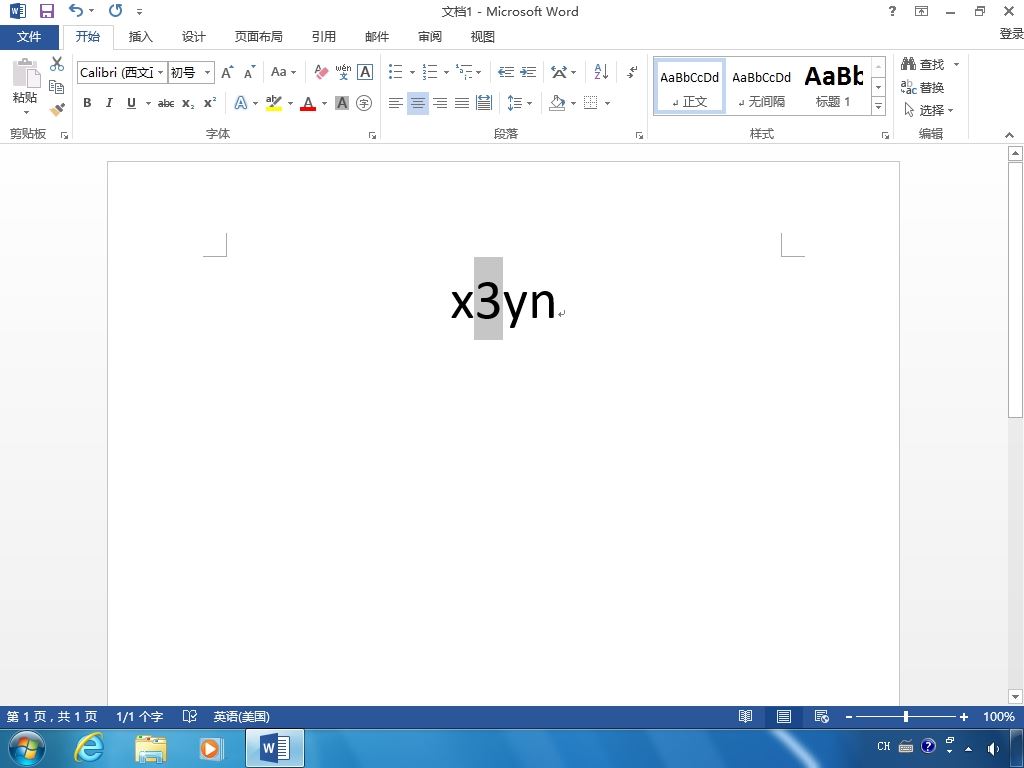This screenshot has height=768, width=1024.
Task: Open Word Help question mark icon
Action: pos(892,11)
